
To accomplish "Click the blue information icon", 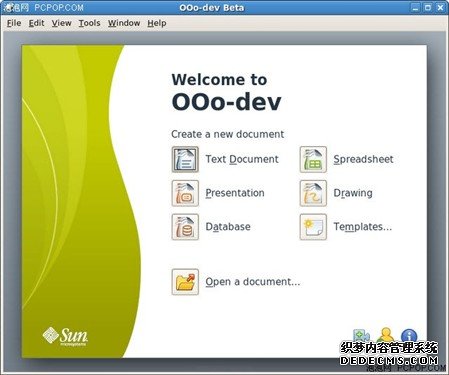I will (x=409, y=336).
